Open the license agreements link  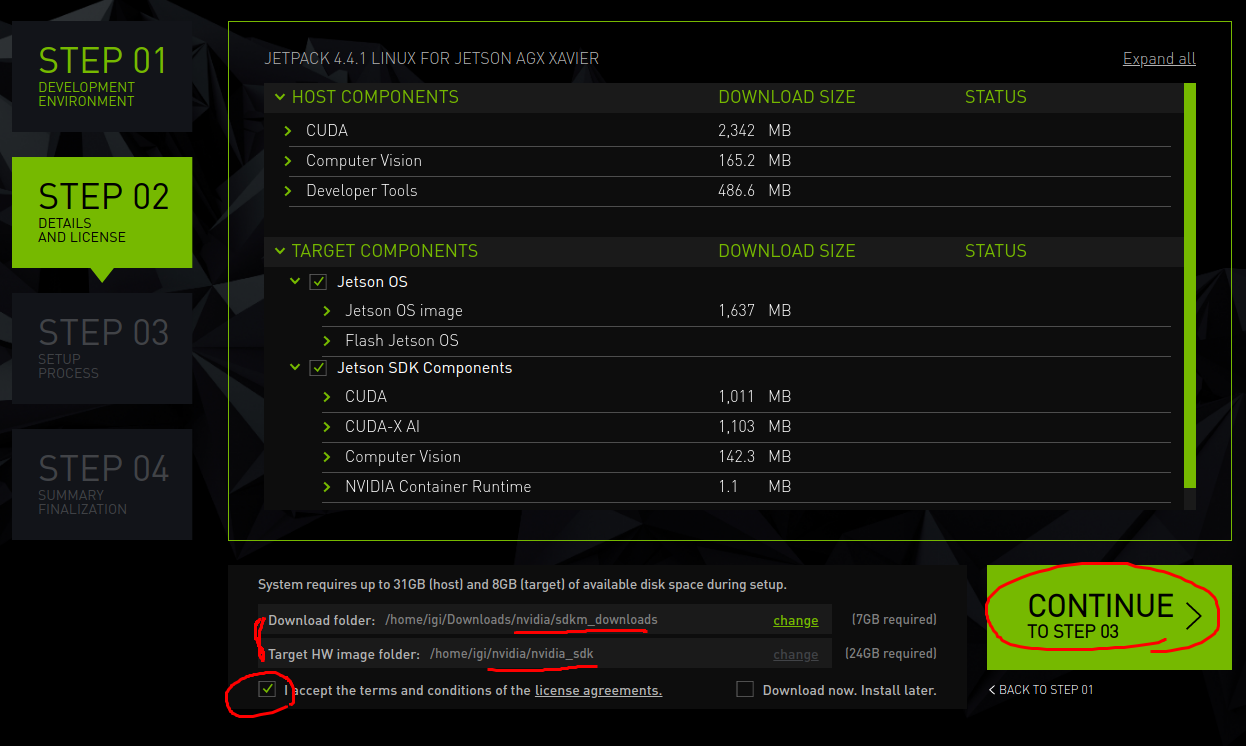(598, 690)
